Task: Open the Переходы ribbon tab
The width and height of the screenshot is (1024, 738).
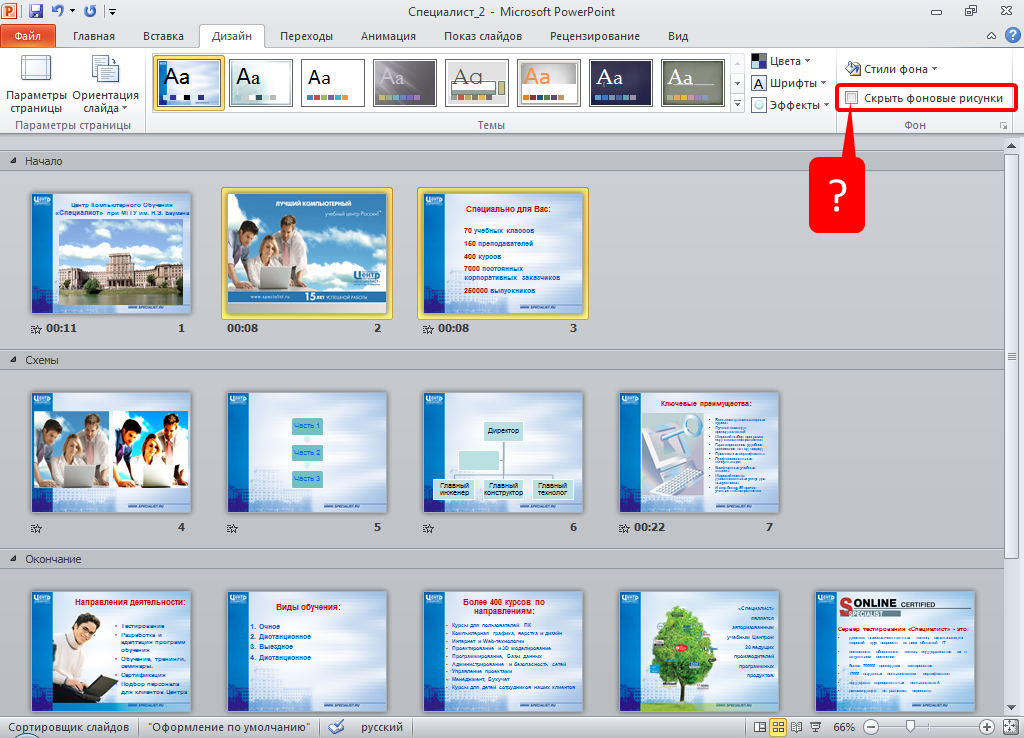Action: coord(306,36)
